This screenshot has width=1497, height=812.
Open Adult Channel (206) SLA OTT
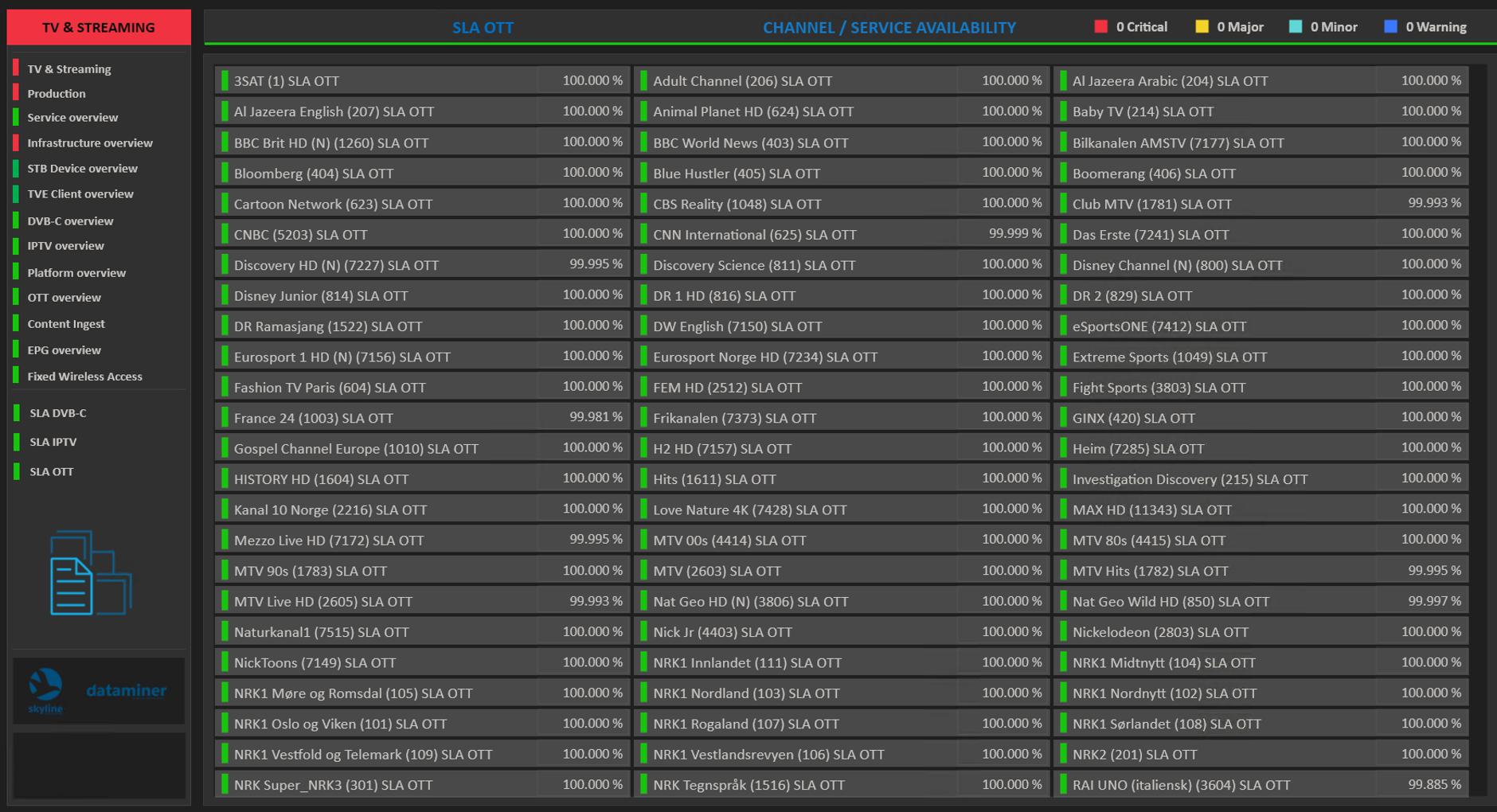[x=842, y=80]
